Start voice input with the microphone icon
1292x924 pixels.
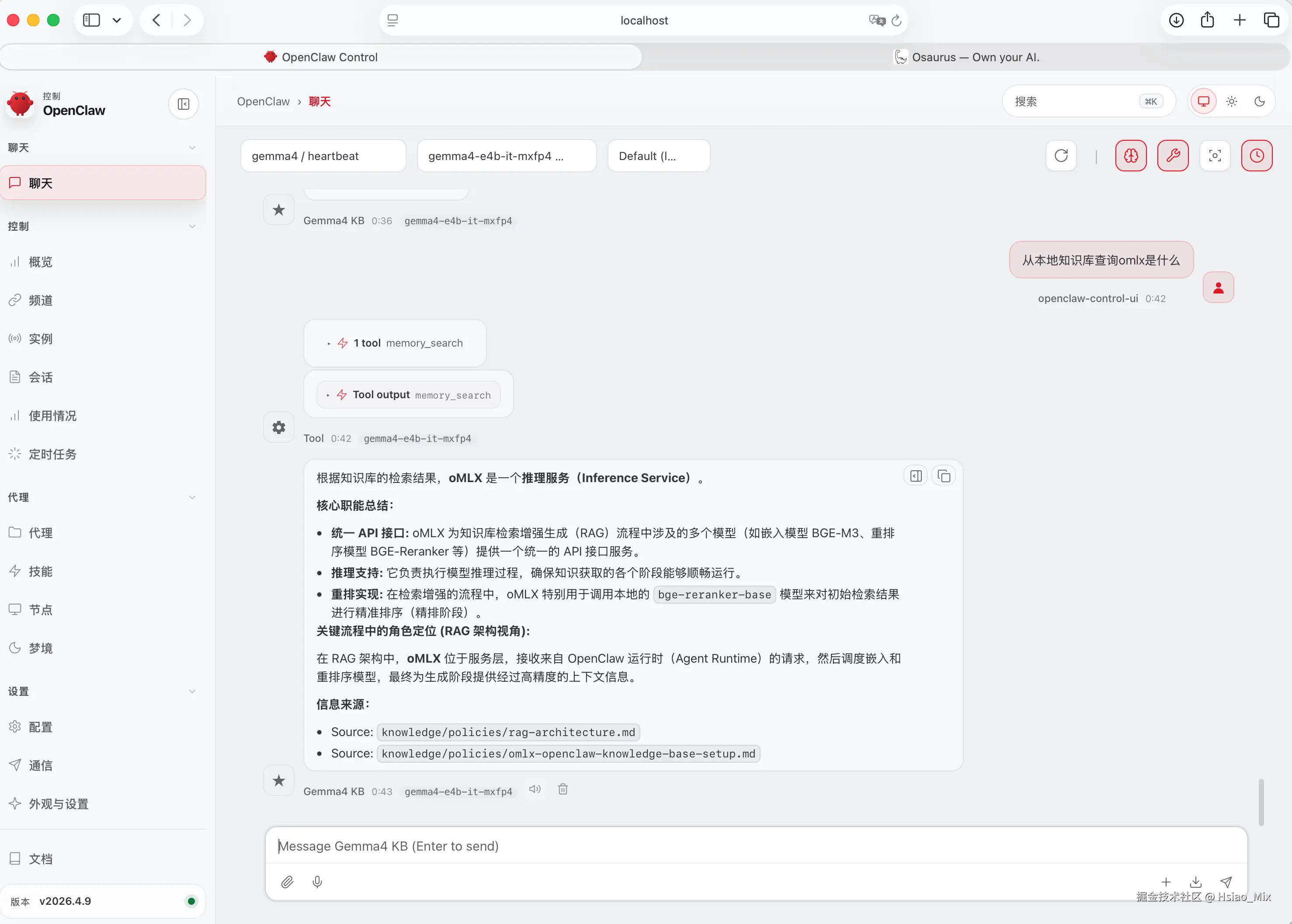tap(317, 881)
